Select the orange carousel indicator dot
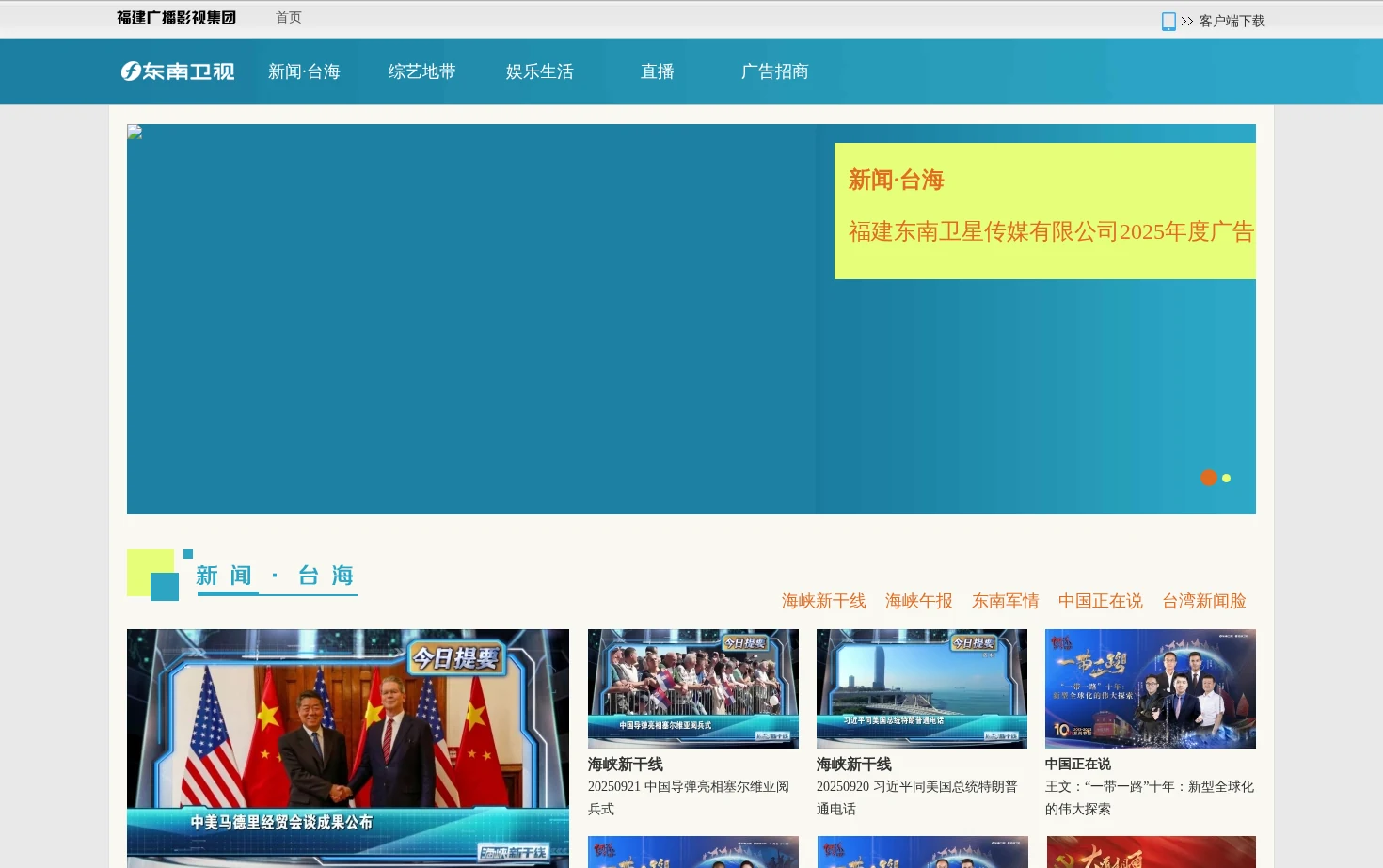 point(1209,478)
